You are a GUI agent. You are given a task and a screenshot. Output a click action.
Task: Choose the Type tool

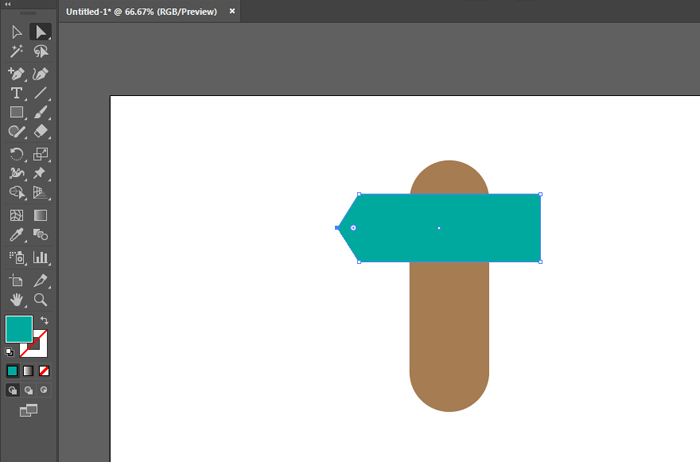pyautogui.click(x=17, y=93)
